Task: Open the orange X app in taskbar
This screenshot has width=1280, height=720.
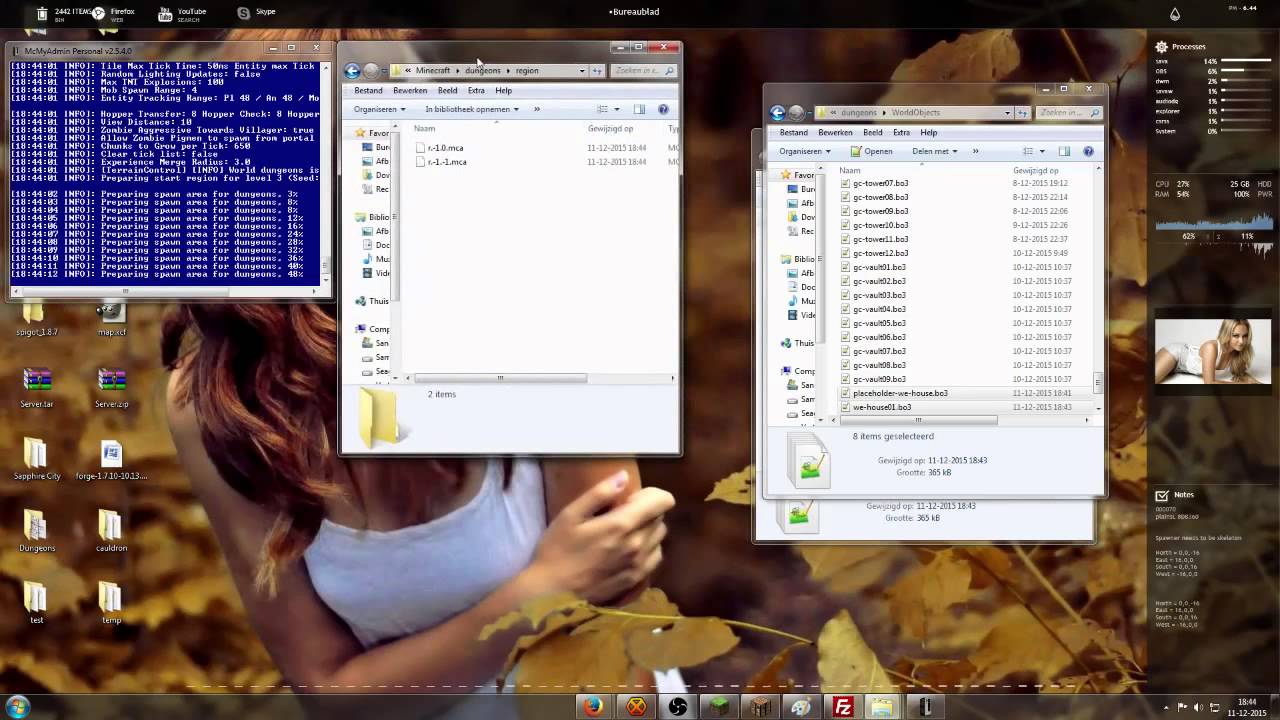Action: pos(636,707)
